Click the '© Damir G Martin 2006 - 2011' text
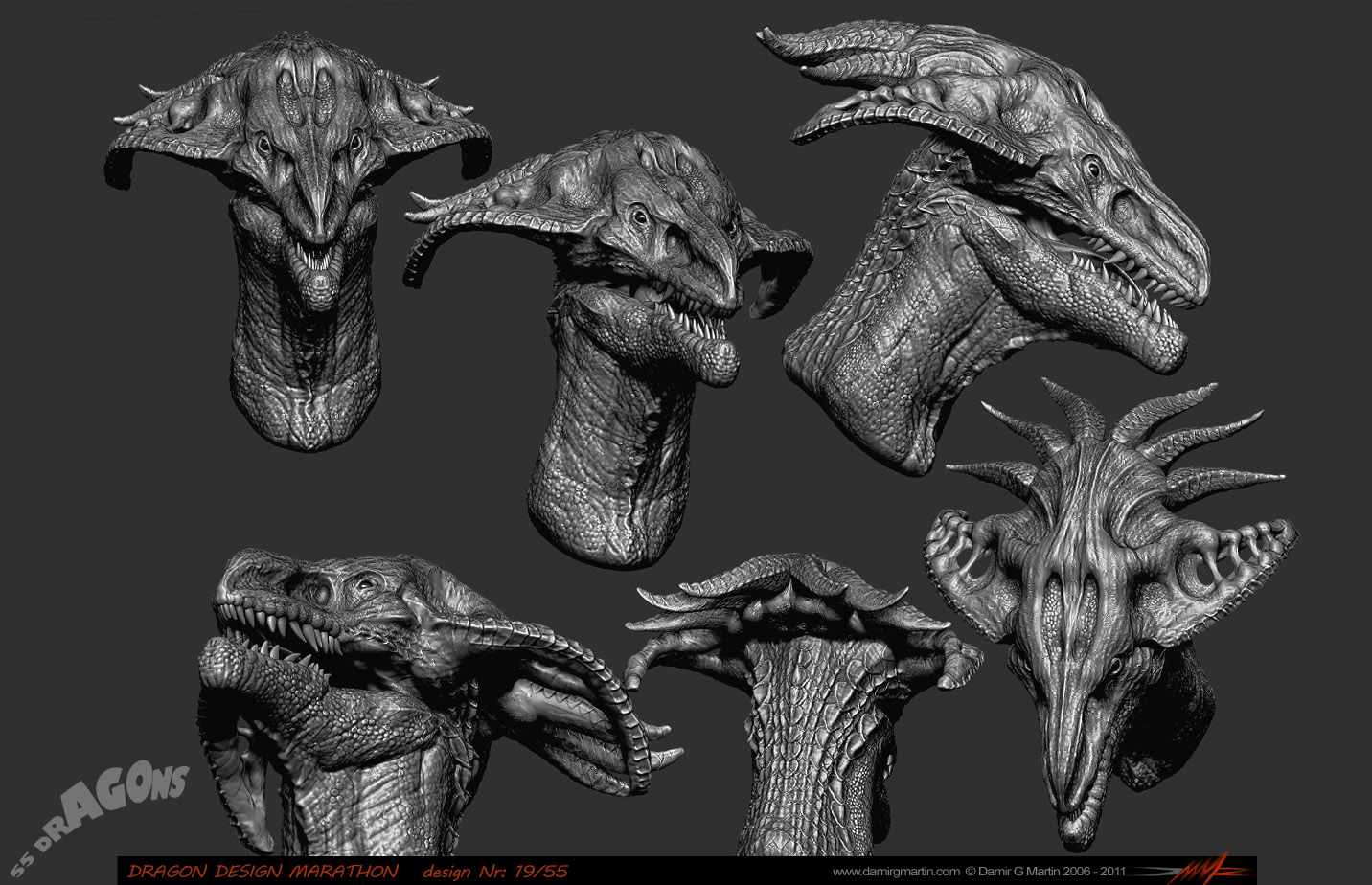This screenshot has height=885, width=1372. tap(1045, 872)
